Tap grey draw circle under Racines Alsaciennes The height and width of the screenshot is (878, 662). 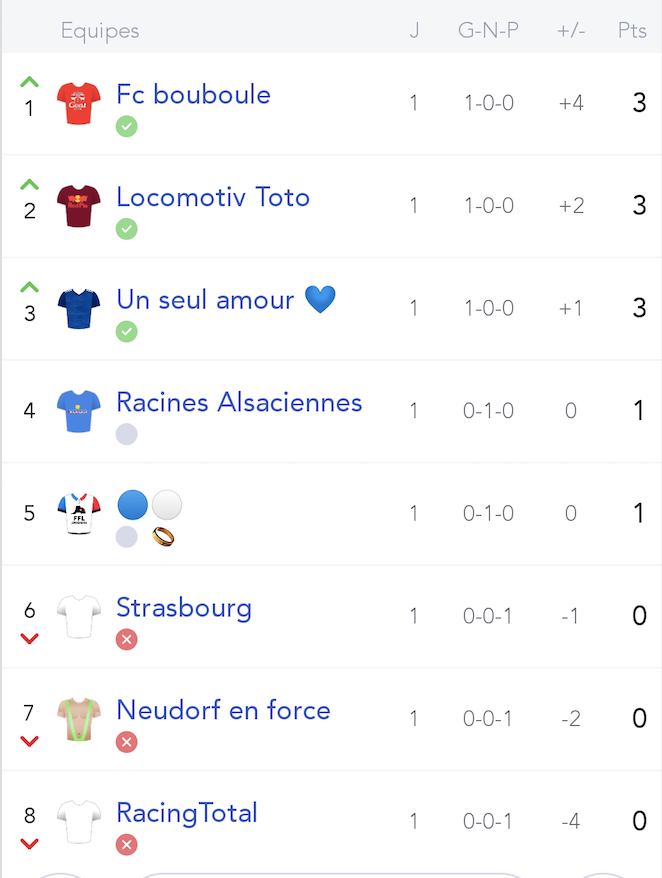pos(127,435)
